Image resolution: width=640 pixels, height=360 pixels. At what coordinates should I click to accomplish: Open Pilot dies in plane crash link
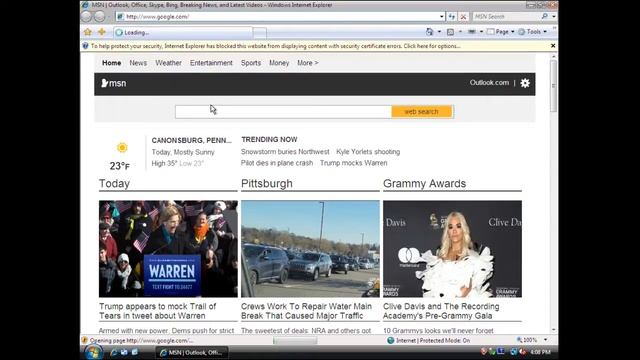277,163
